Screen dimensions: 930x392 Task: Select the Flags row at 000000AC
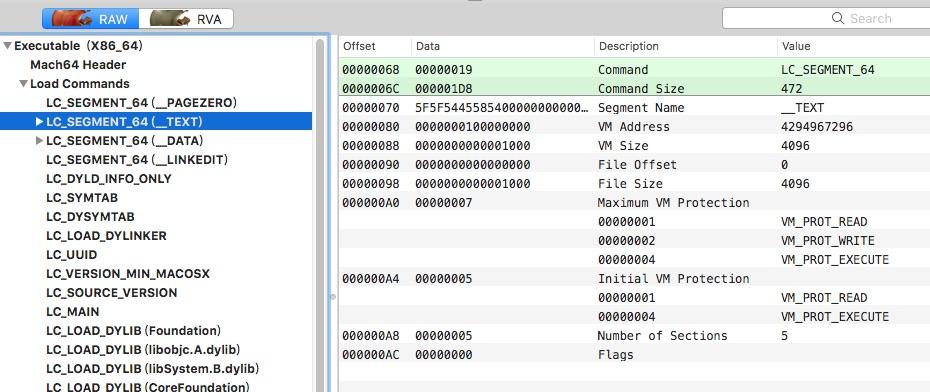tap(634, 354)
